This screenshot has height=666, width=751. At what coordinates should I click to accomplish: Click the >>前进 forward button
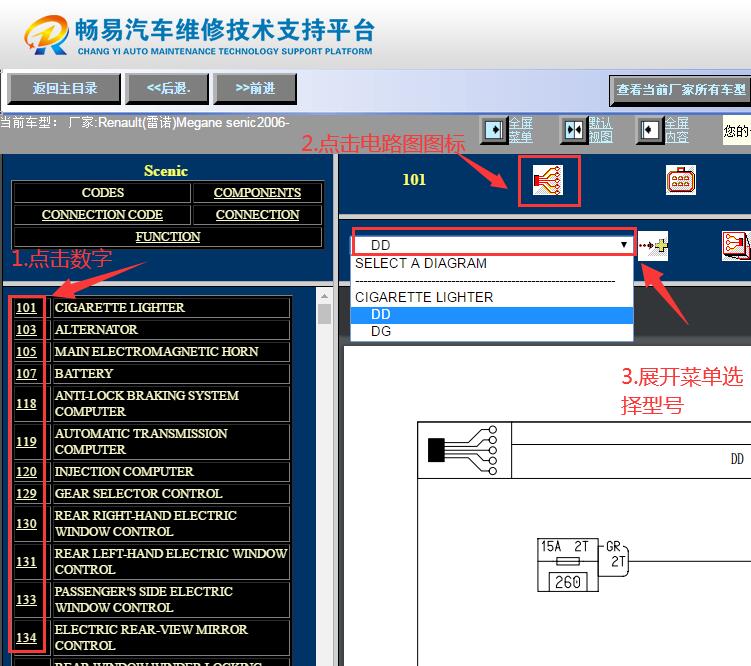[255, 89]
